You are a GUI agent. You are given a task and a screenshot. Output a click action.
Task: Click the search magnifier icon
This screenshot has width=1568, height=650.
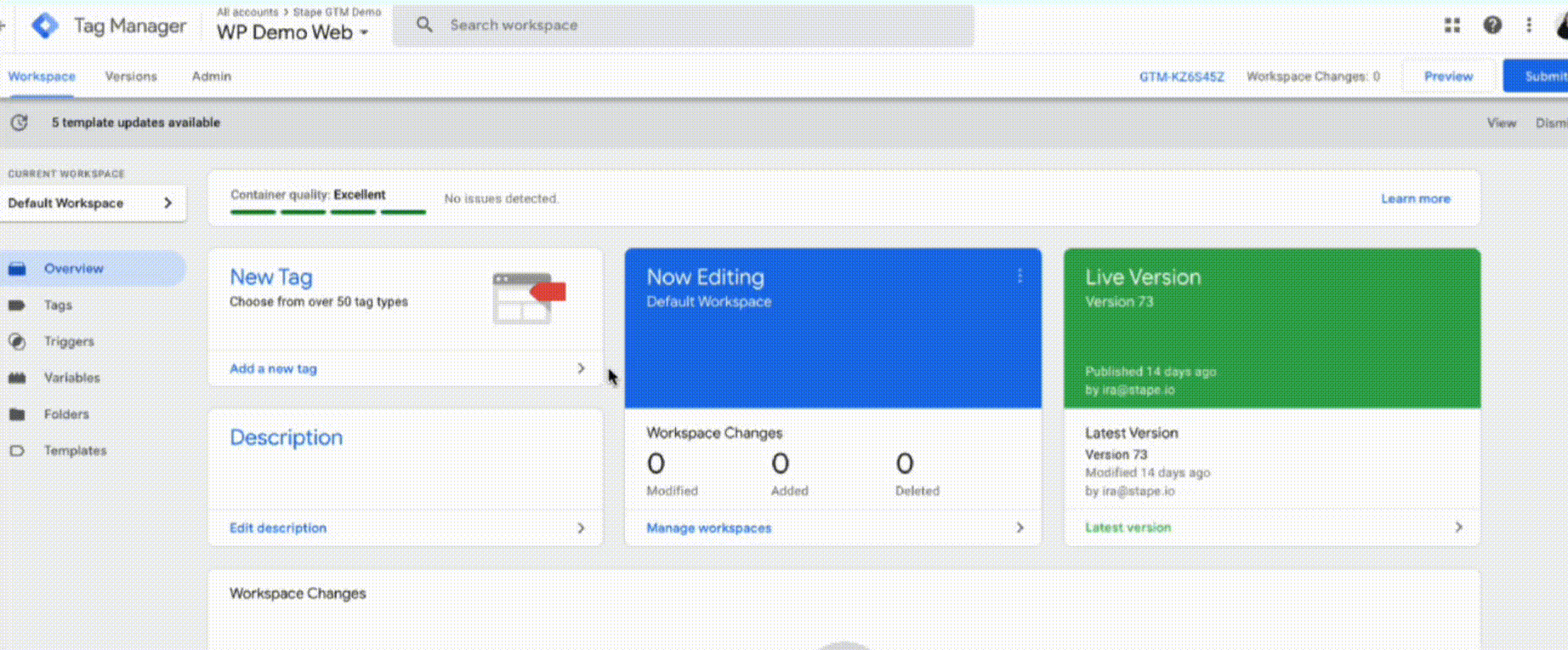click(x=424, y=25)
